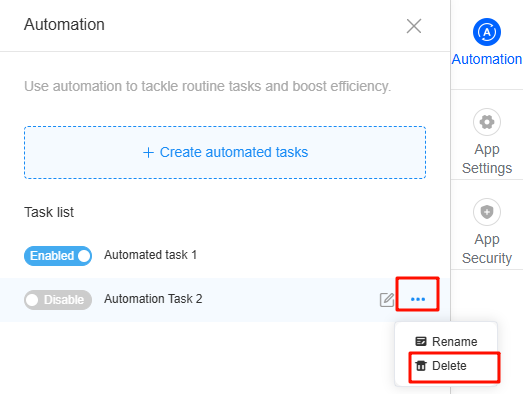
Task: Select Automation Task 2 row name
Action: coord(153,299)
